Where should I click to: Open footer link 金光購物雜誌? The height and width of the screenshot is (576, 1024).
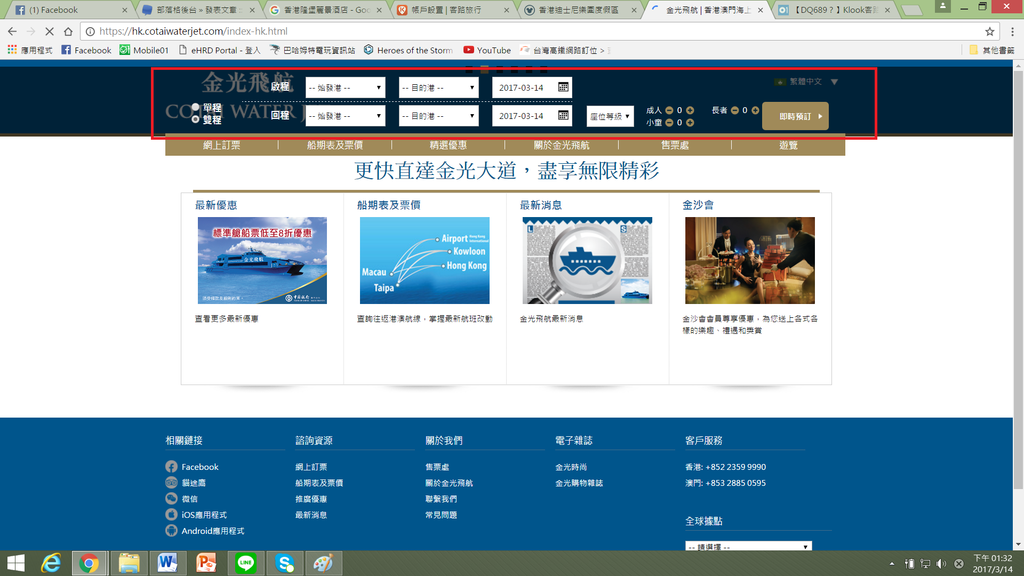(x=579, y=483)
